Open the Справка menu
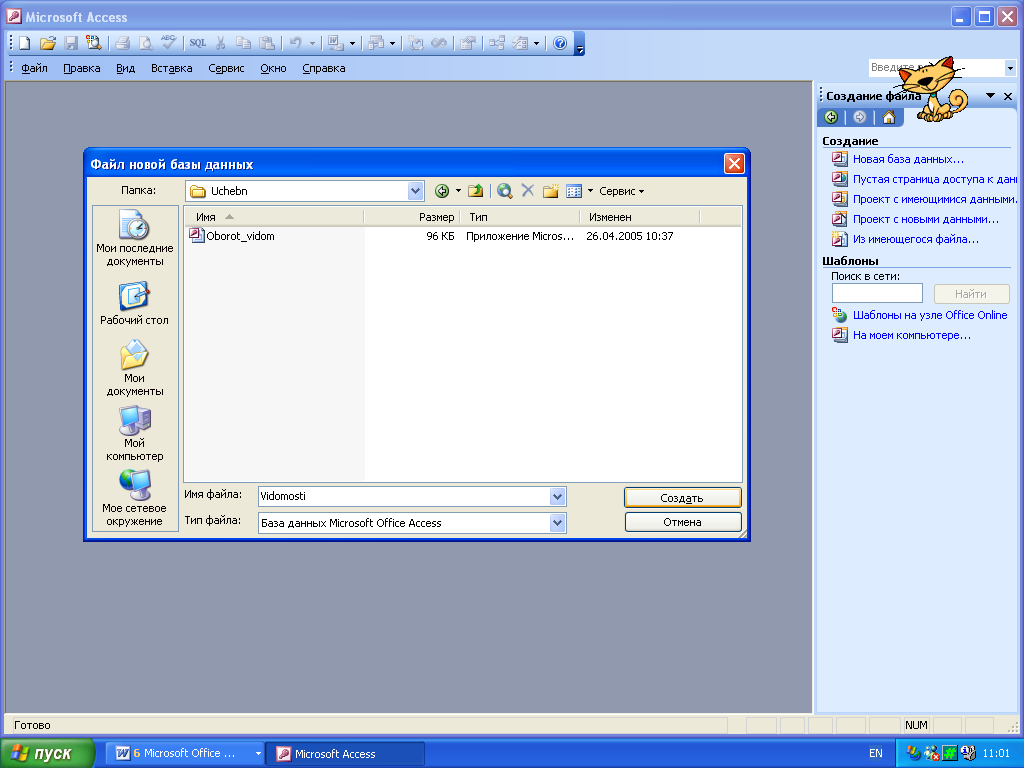The image size is (1024, 768). pos(324,68)
